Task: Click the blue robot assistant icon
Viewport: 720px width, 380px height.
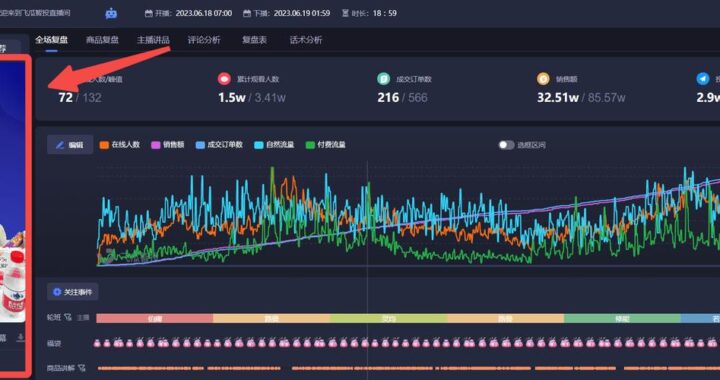Action: 111,13
